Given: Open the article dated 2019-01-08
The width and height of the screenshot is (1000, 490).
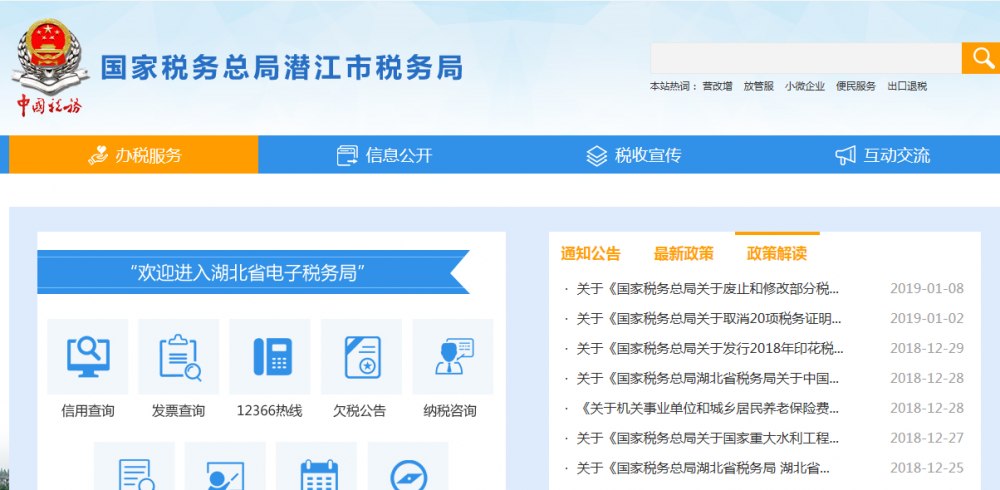Looking at the screenshot, I should [708, 289].
